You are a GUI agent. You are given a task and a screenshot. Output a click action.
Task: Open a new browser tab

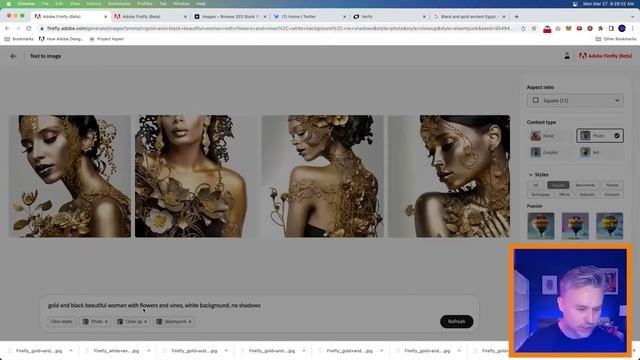click(x=516, y=17)
